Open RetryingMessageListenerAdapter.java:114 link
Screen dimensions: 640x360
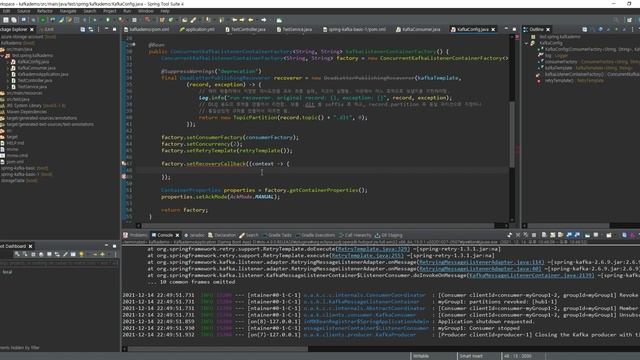[x=482, y=262]
